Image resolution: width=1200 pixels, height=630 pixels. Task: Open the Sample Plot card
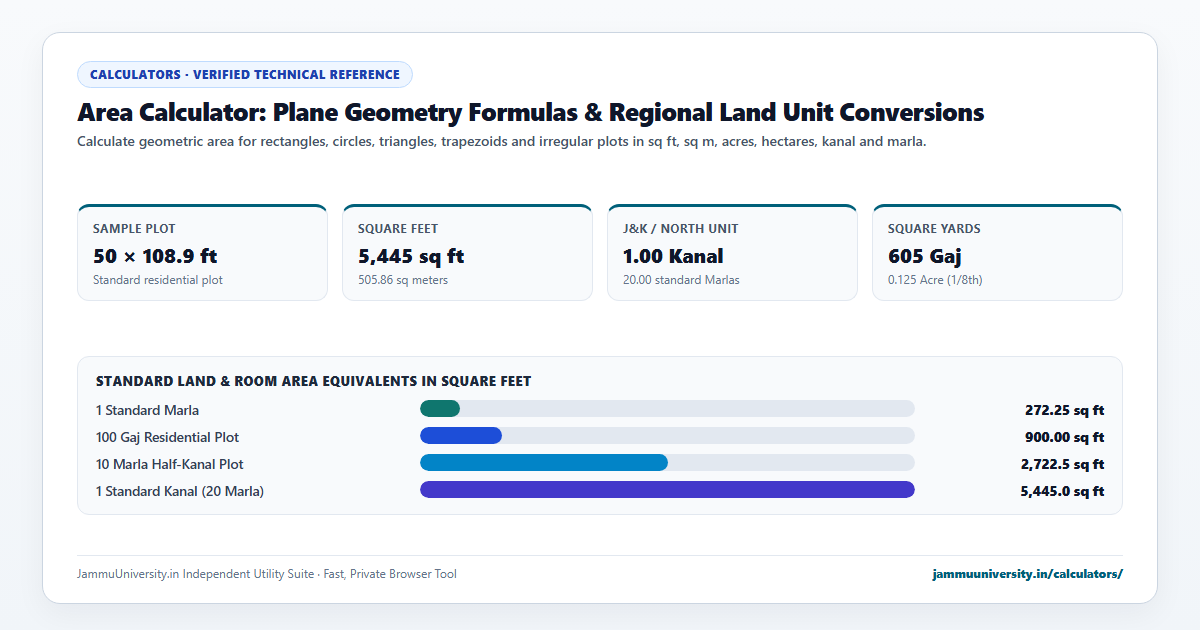pyautogui.click(x=202, y=252)
